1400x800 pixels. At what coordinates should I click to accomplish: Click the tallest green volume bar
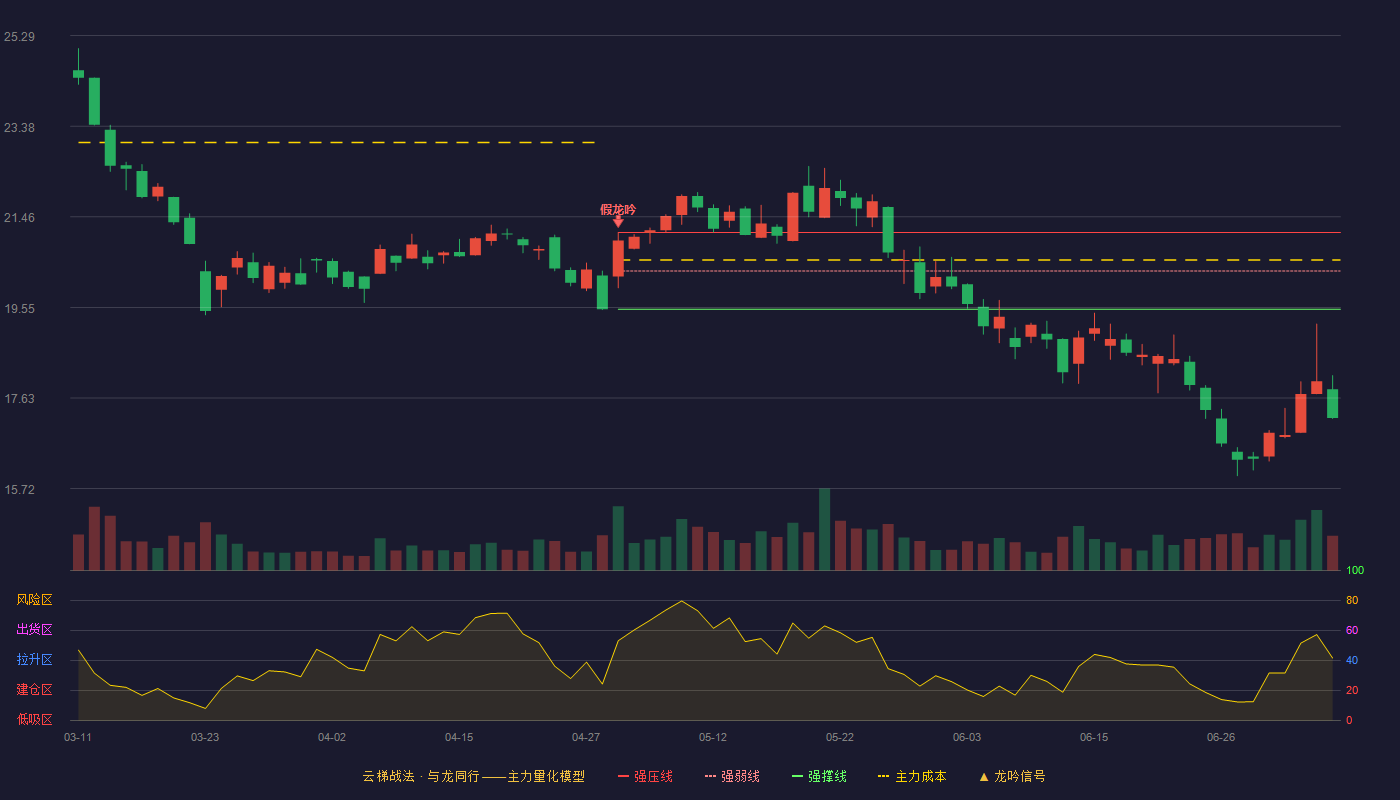(x=824, y=529)
